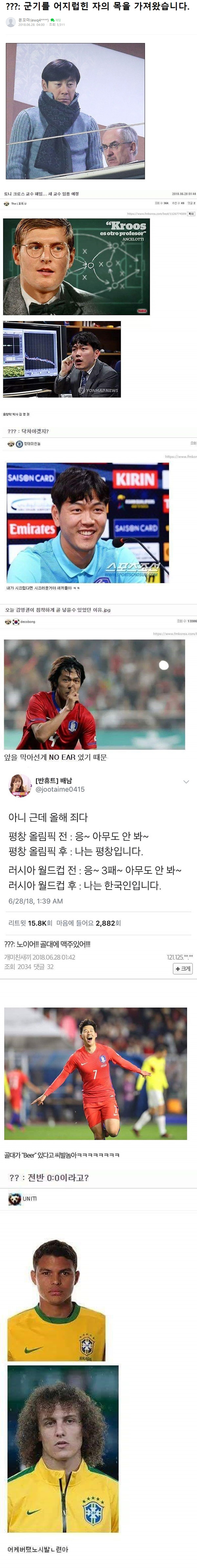Click the green chat icon after the author name

click(53, 20)
